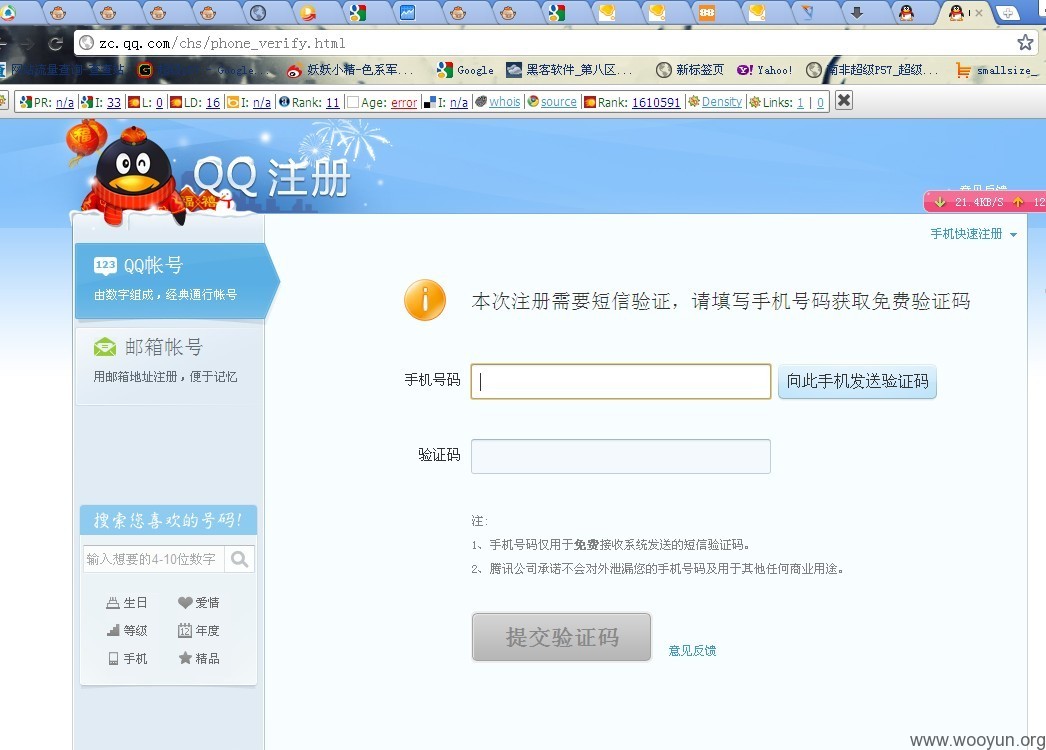Open the 南非超级P57 bookmark

(872, 70)
